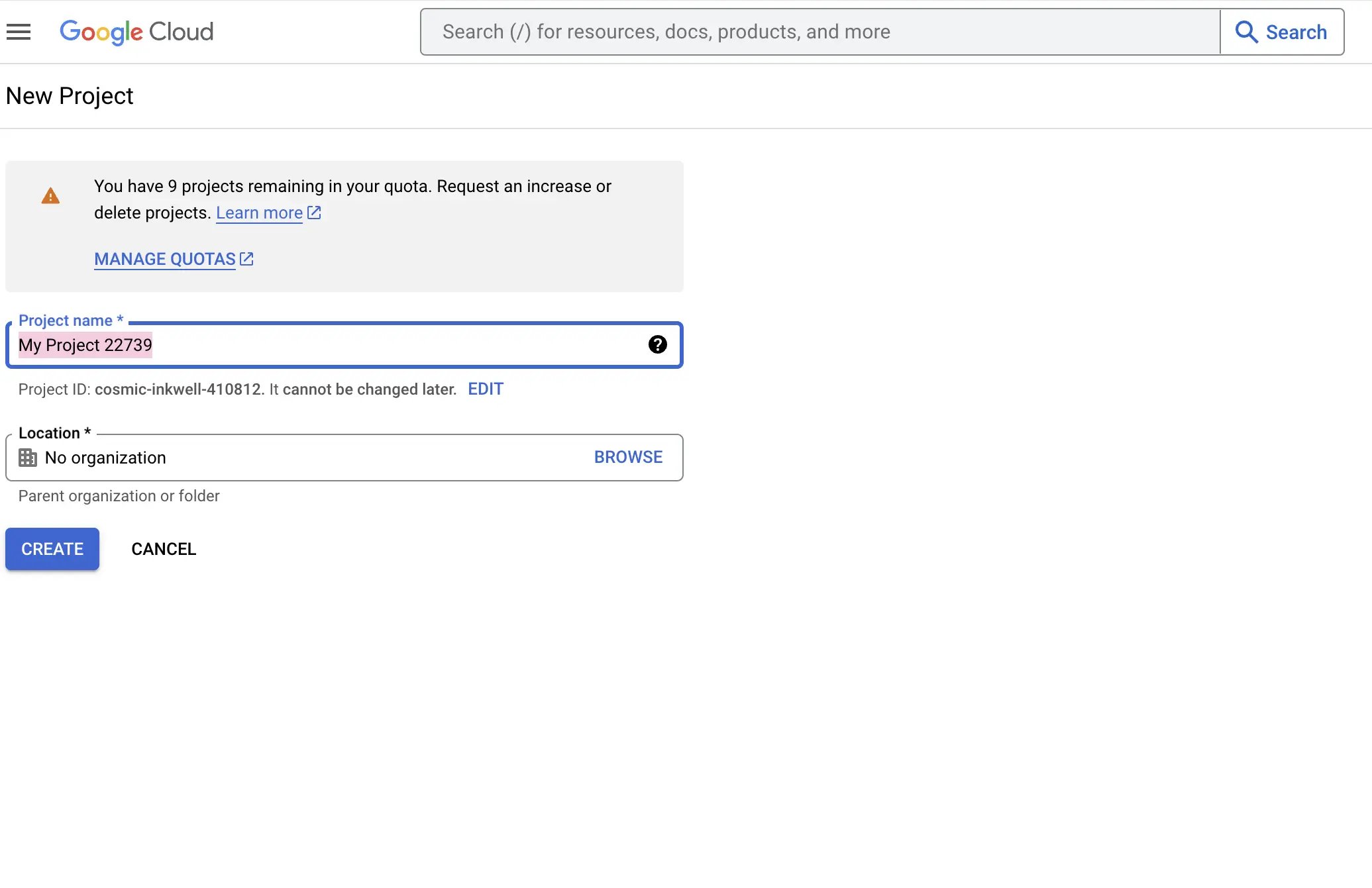Select the highlighted My Project 22739 text
This screenshot has height=888, width=1372.
pos(85,344)
